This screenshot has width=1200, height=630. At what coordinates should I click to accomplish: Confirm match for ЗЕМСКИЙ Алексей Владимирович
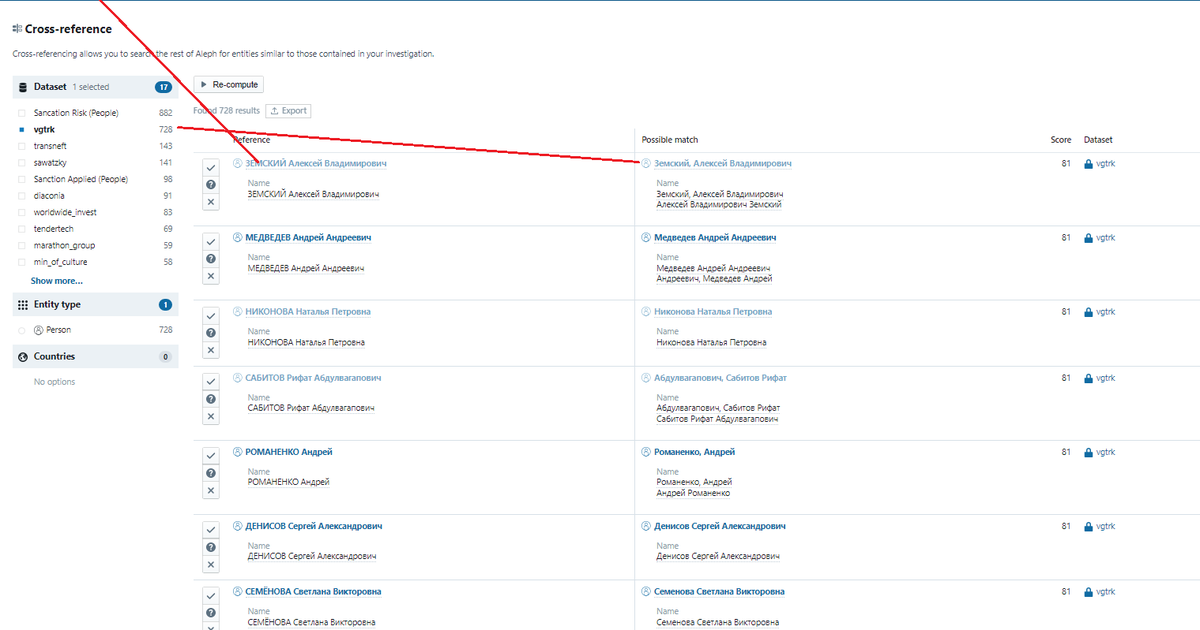210,168
